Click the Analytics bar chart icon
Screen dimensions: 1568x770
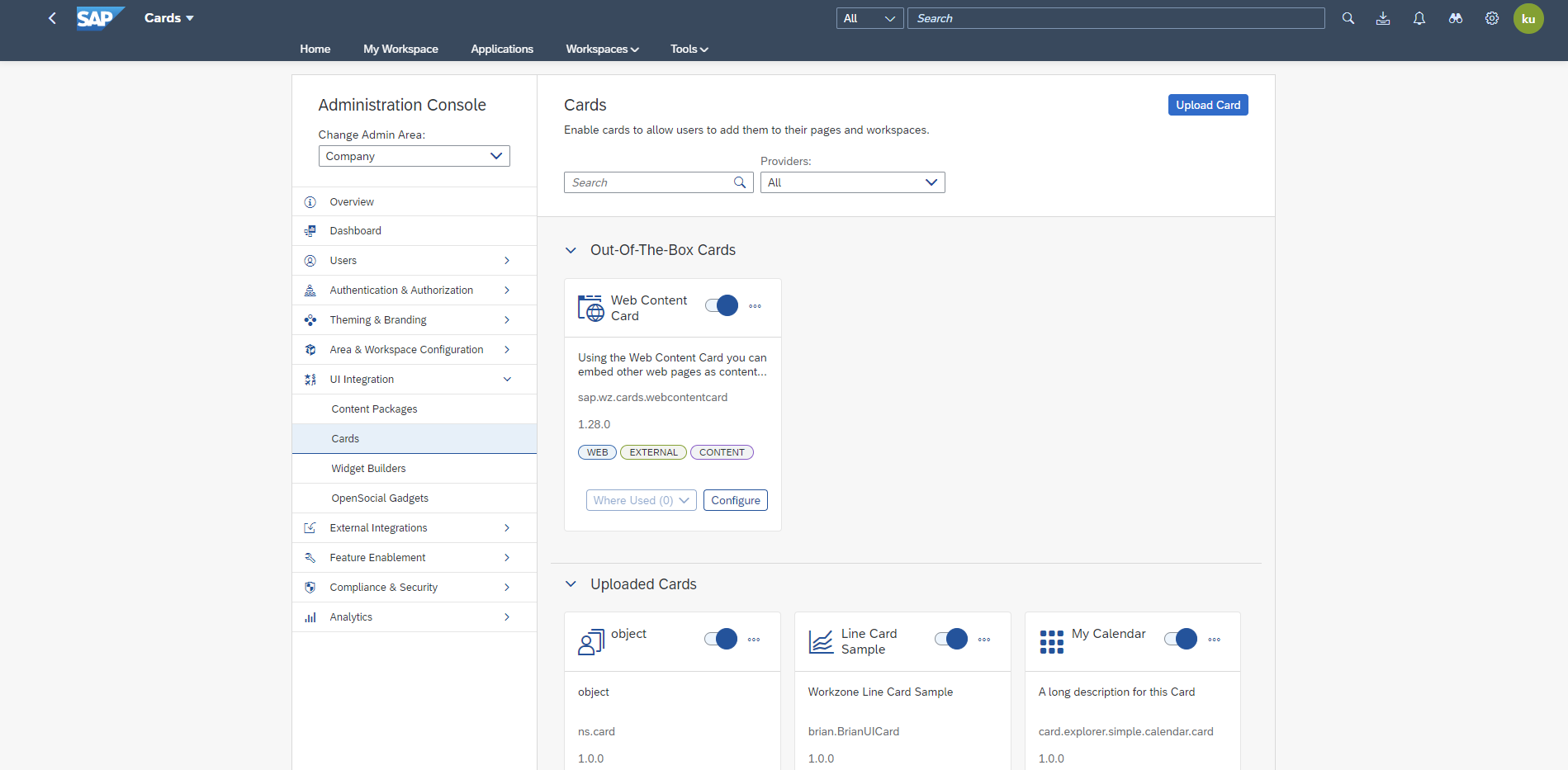310,617
